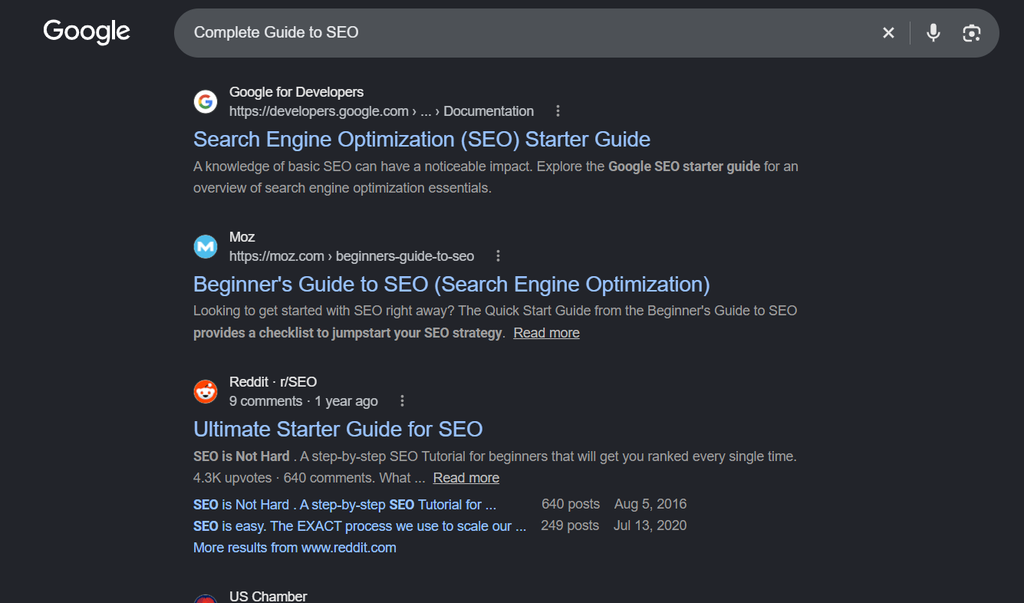The height and width of the screenshot is (603, 1024).
Task: Click the Google logo
Action: (x=87, y=31)
